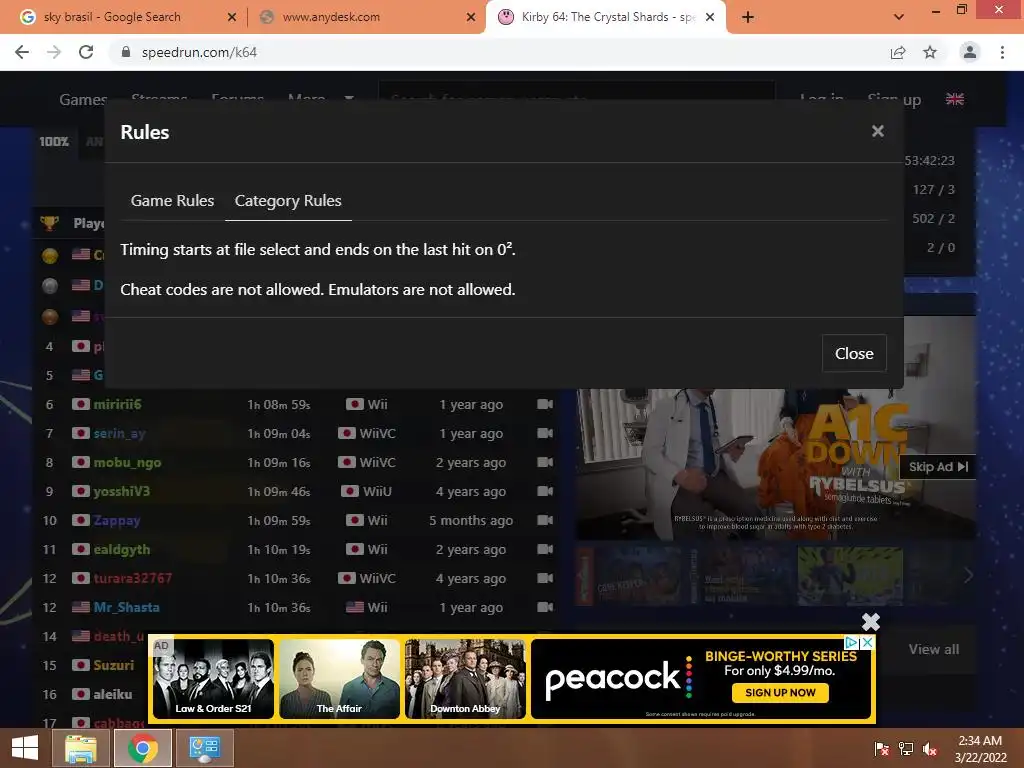Click the 1h 08m 59s run time

tap(279, 405)
